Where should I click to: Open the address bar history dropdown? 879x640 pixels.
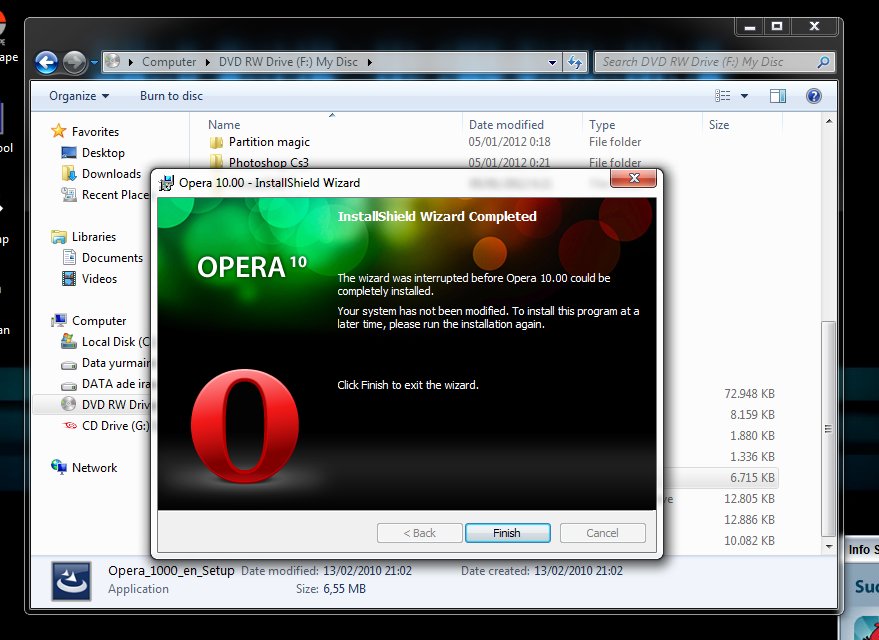point(552,63)
